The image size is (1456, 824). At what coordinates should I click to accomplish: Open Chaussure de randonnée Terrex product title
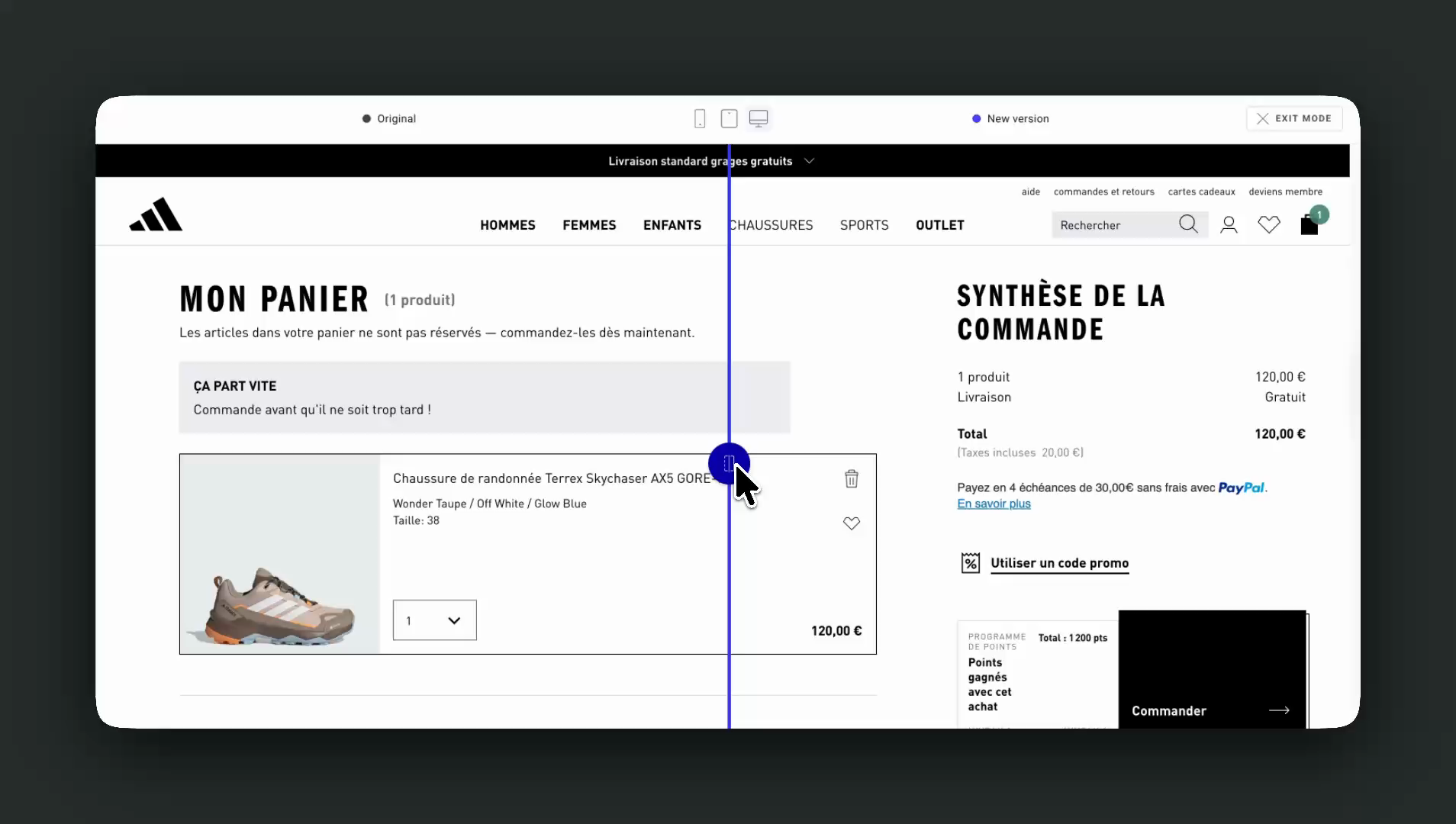(x=552, y=478)
